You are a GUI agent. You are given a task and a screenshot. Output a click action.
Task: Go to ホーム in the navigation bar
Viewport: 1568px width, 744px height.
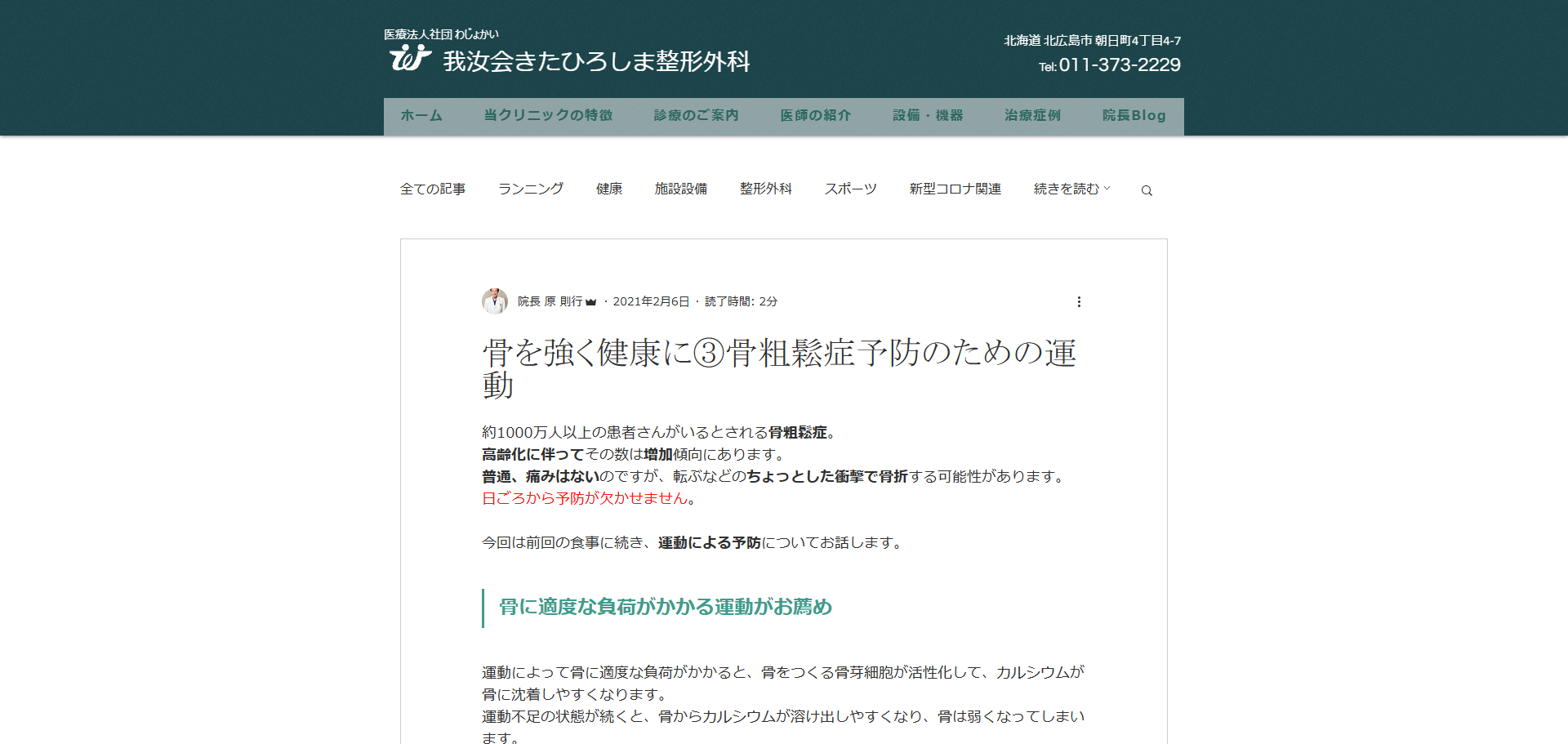(x=421, y=116)
